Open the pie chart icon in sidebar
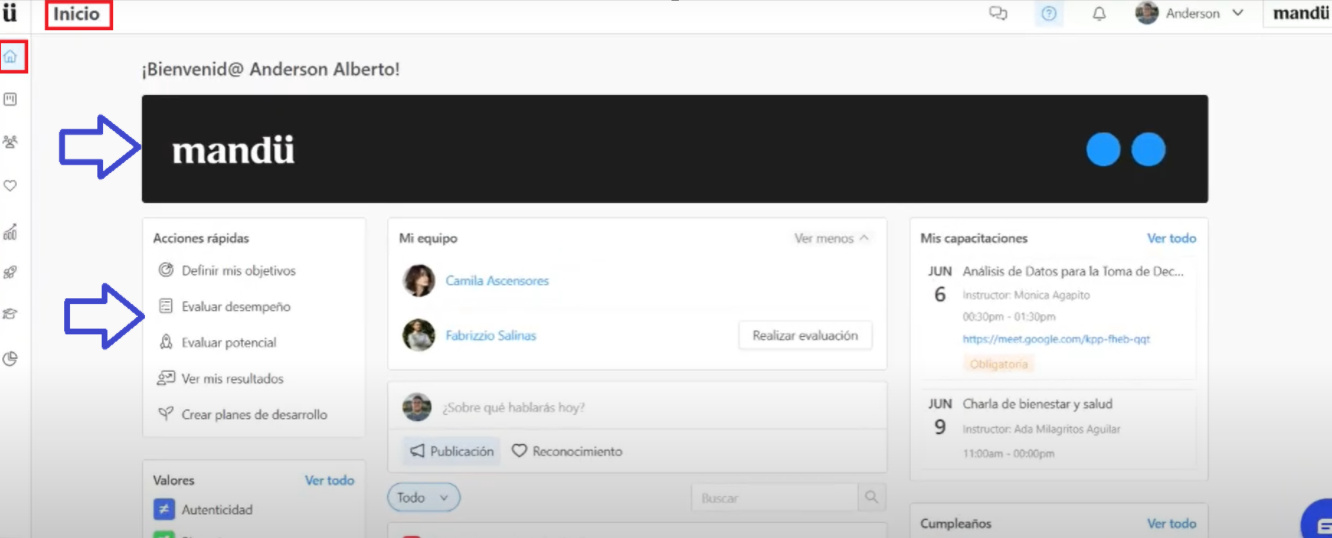 11,358
